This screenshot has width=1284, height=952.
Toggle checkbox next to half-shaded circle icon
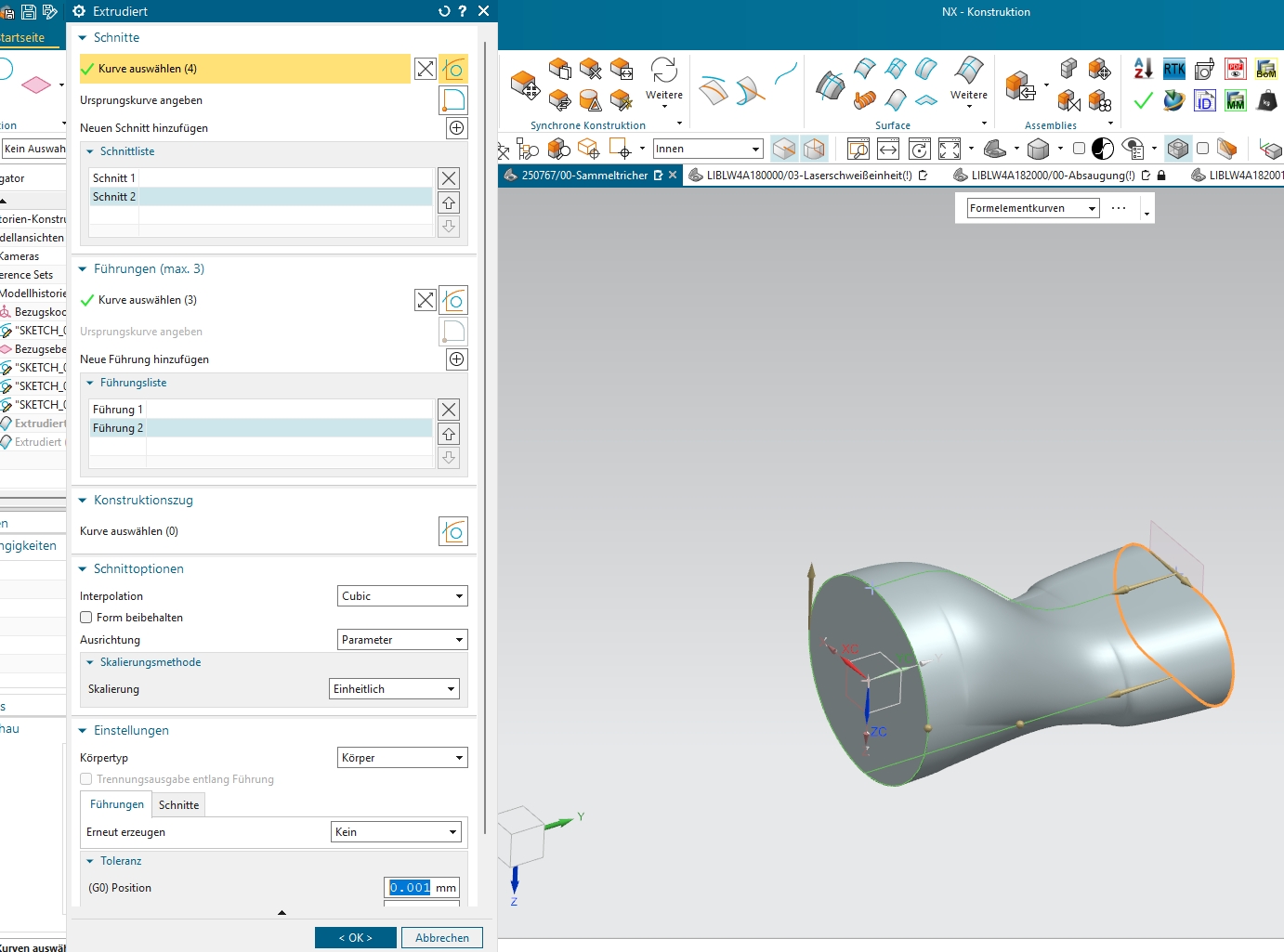(1079, 149)
